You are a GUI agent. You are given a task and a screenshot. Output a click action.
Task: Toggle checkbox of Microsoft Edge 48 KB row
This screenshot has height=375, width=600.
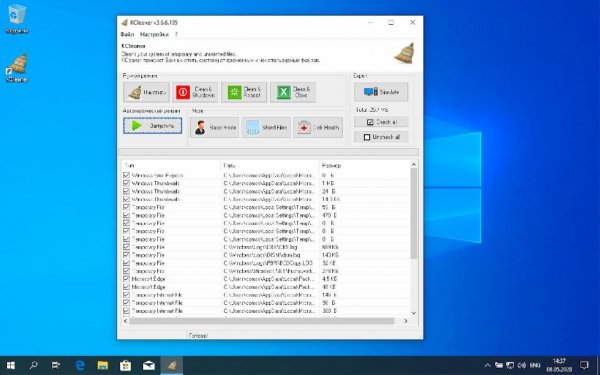coord(126,287)
